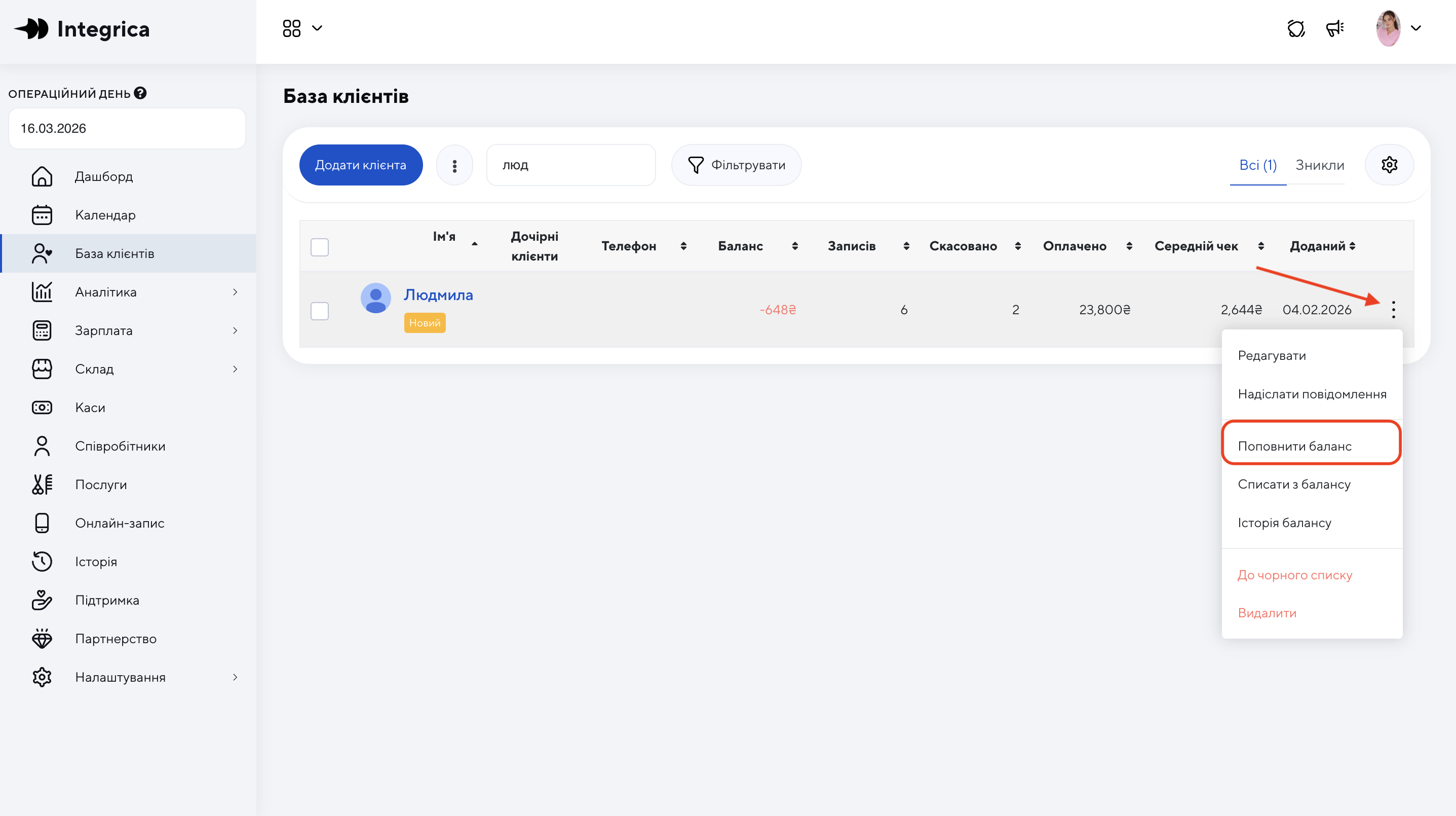This screenshot has width=1456, height=816.
Task: Open the Послуги scissors icon
Action: coord(42,485)
